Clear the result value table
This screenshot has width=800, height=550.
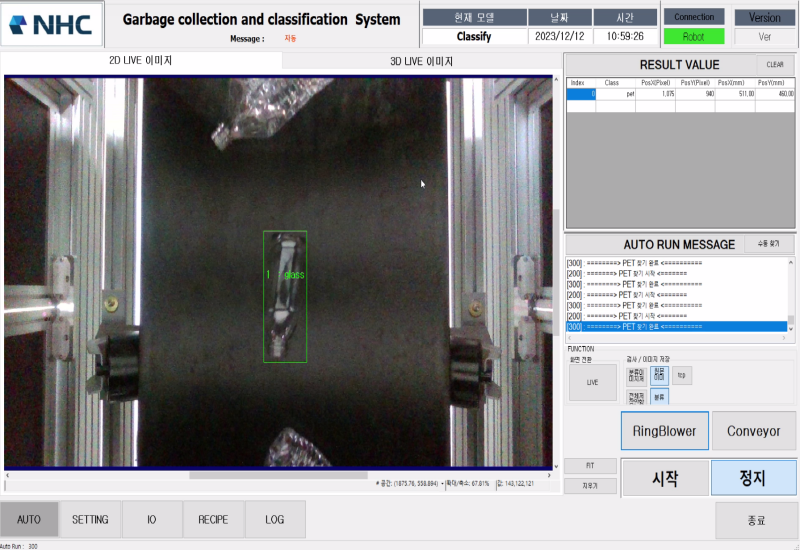[x=775, y=64]
